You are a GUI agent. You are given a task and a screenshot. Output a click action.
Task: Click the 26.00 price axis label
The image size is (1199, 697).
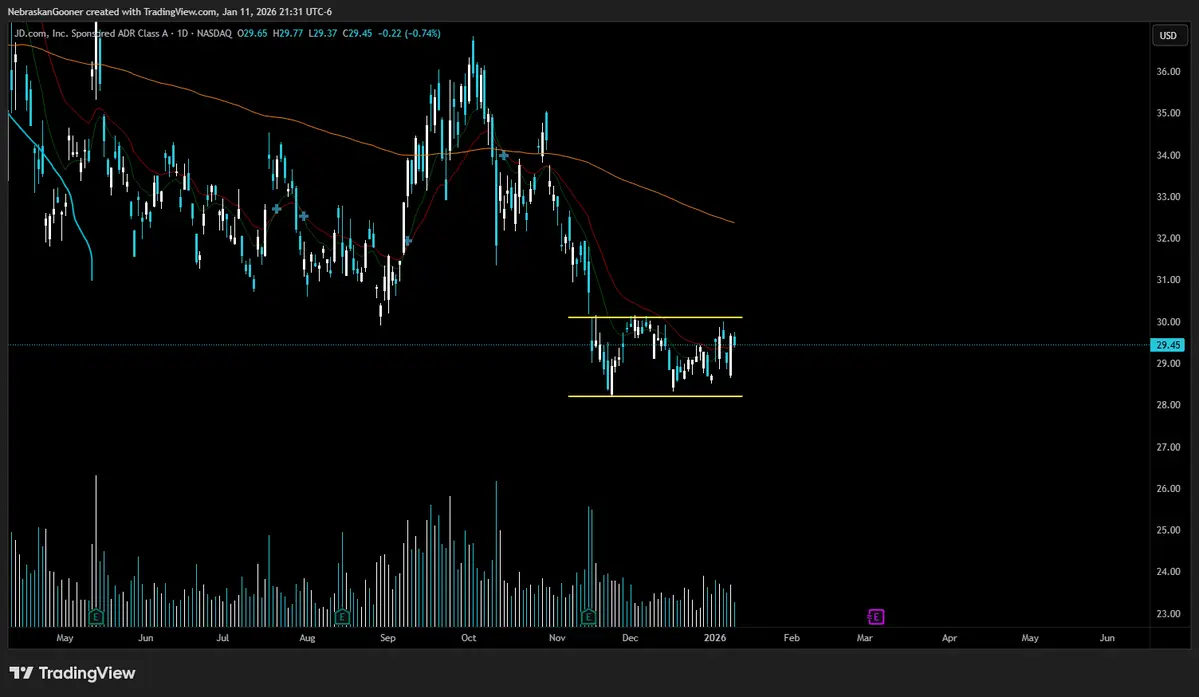[x=1168, y=488]
